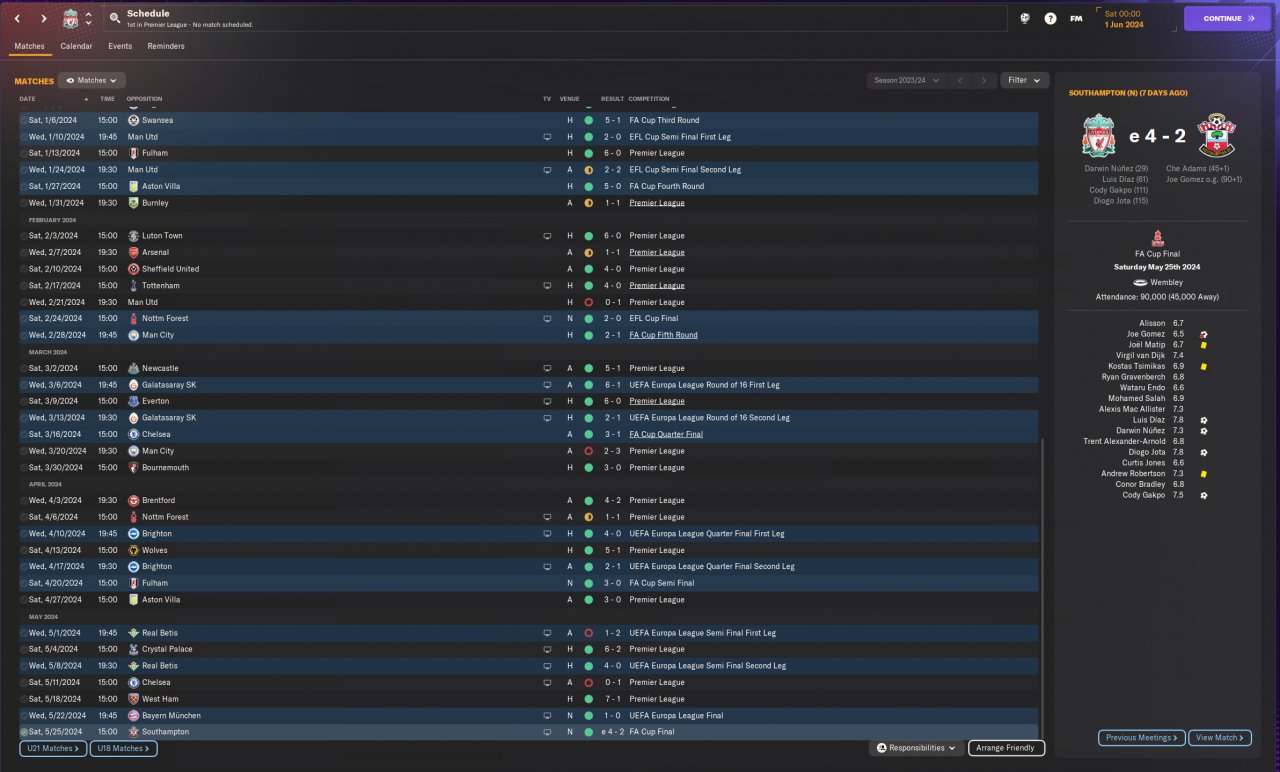This screenshot has width=1280, height=772.
Task: Open the Season 2023/24 dropdown
Action: coord(906,80)
